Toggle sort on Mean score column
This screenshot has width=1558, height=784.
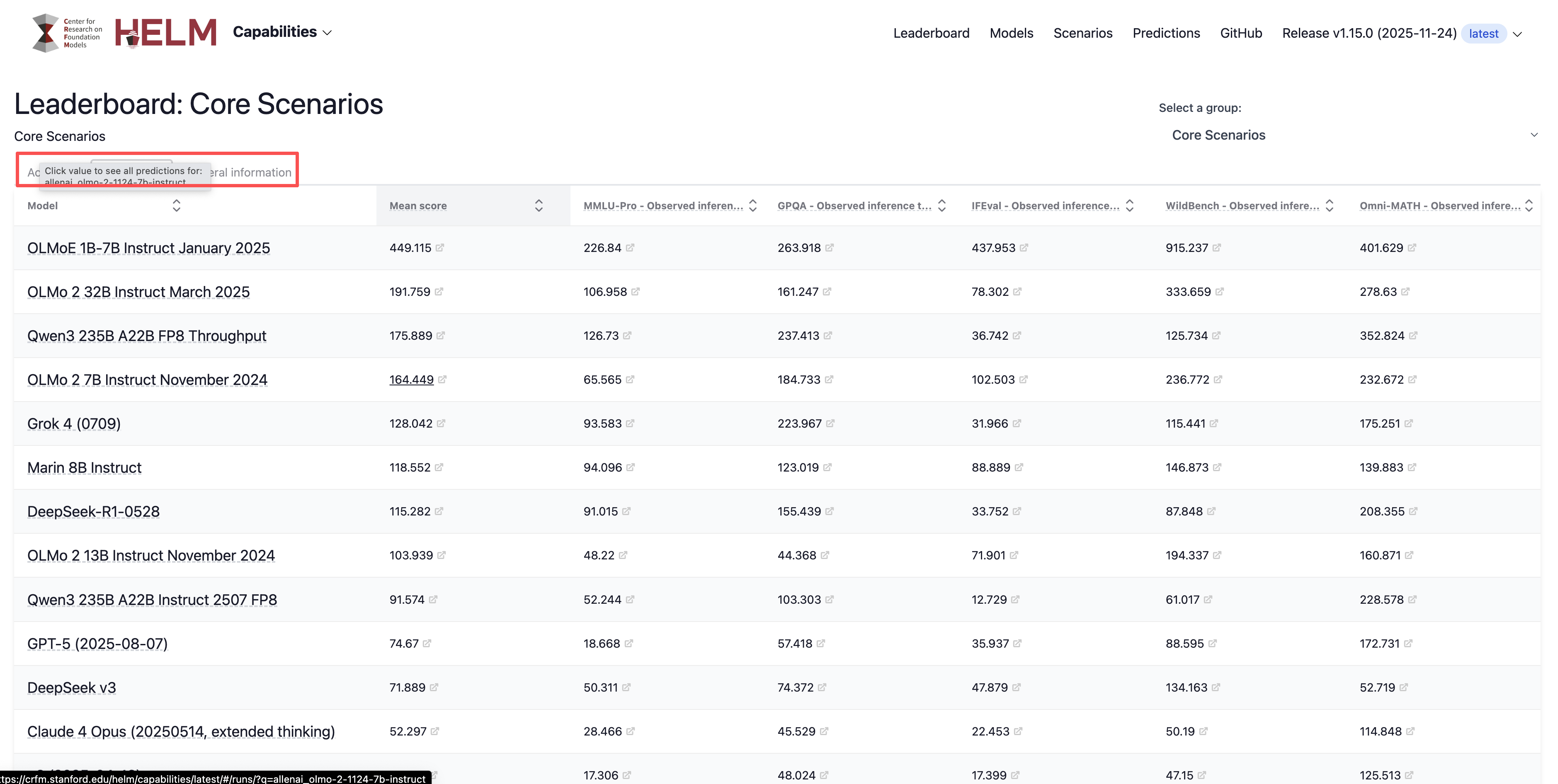pos(538,206)
